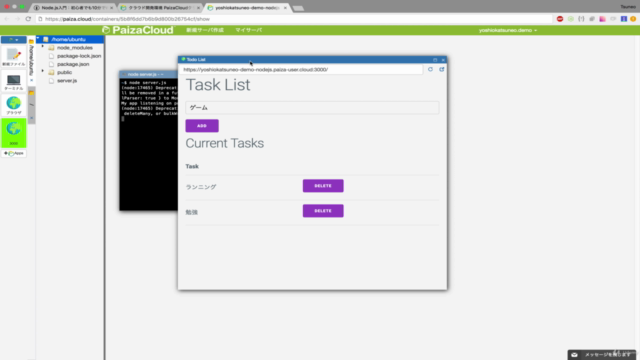Click Chrome reload button
Screen dimensions: 640x360
click(x=28, y=19)
